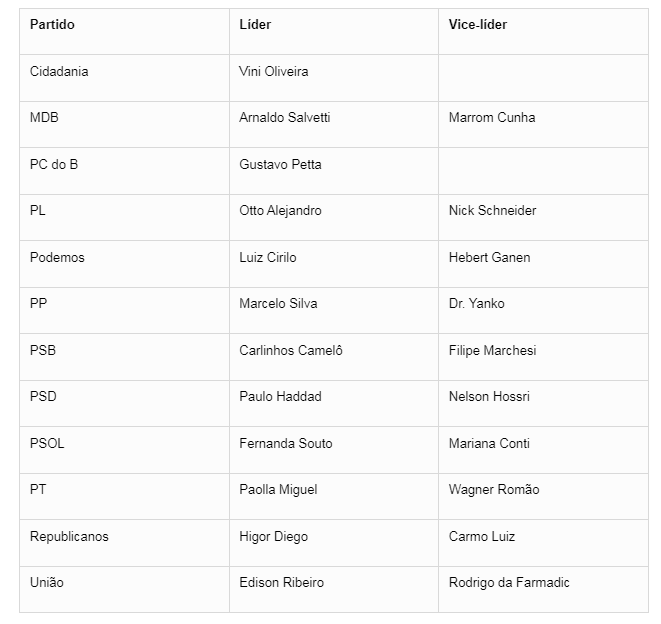Select vice-leader Nick Schneider
The height and width of the screenshot is (624, 661).
493,210
